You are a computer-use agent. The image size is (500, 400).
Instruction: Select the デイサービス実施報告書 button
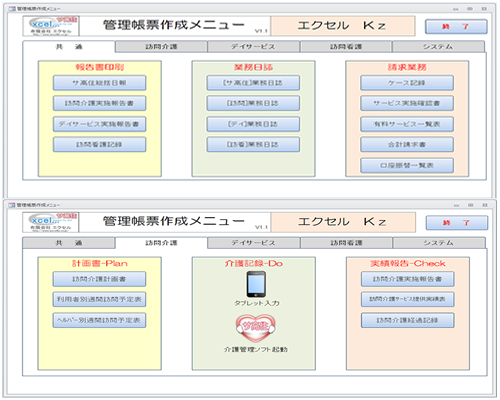[99, 124]
